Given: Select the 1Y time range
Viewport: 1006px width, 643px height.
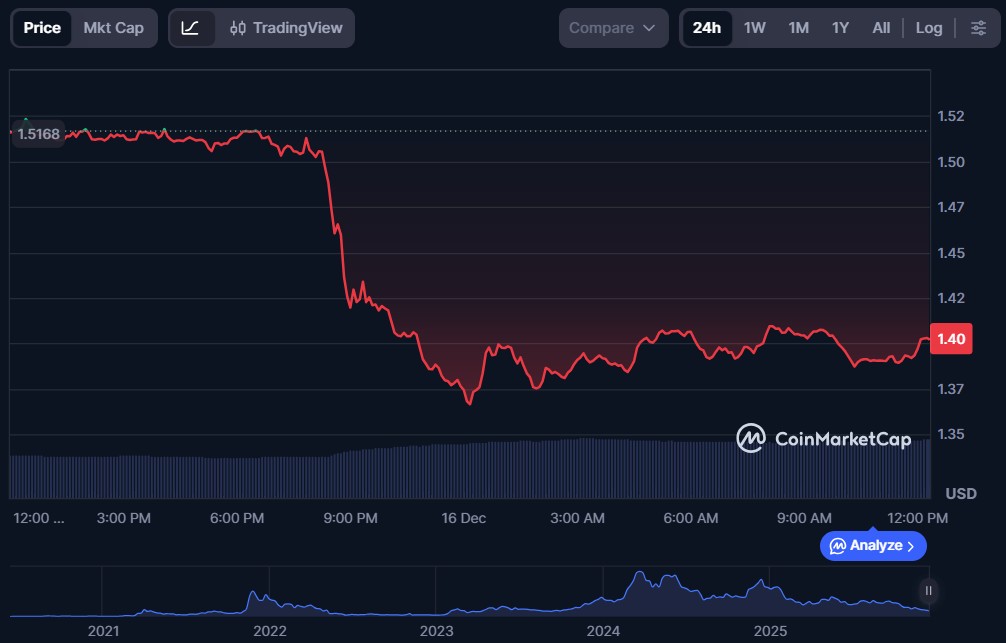Looking at the screenshot, I should point(840,28).
